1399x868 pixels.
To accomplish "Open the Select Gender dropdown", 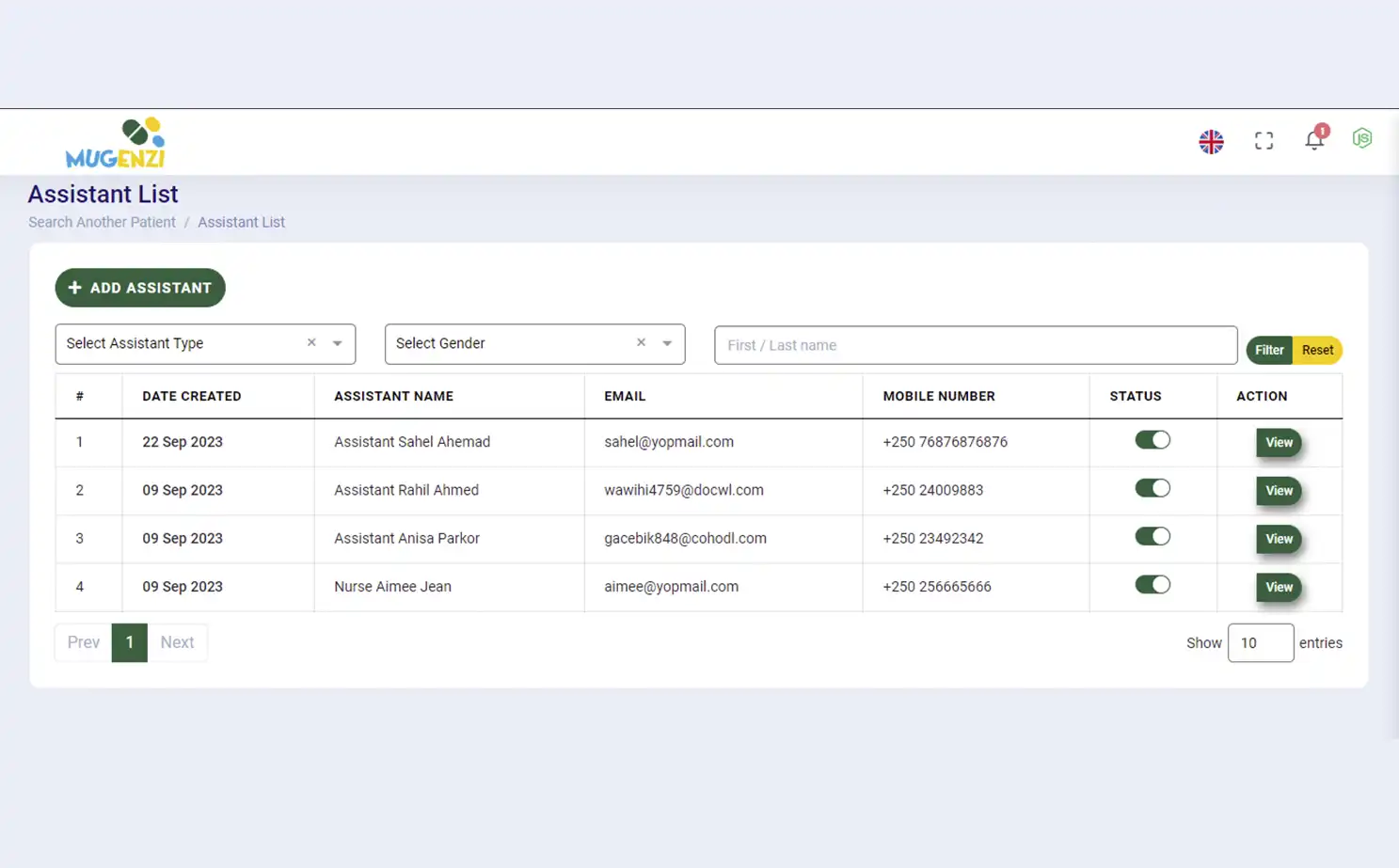I will [667, 344].
